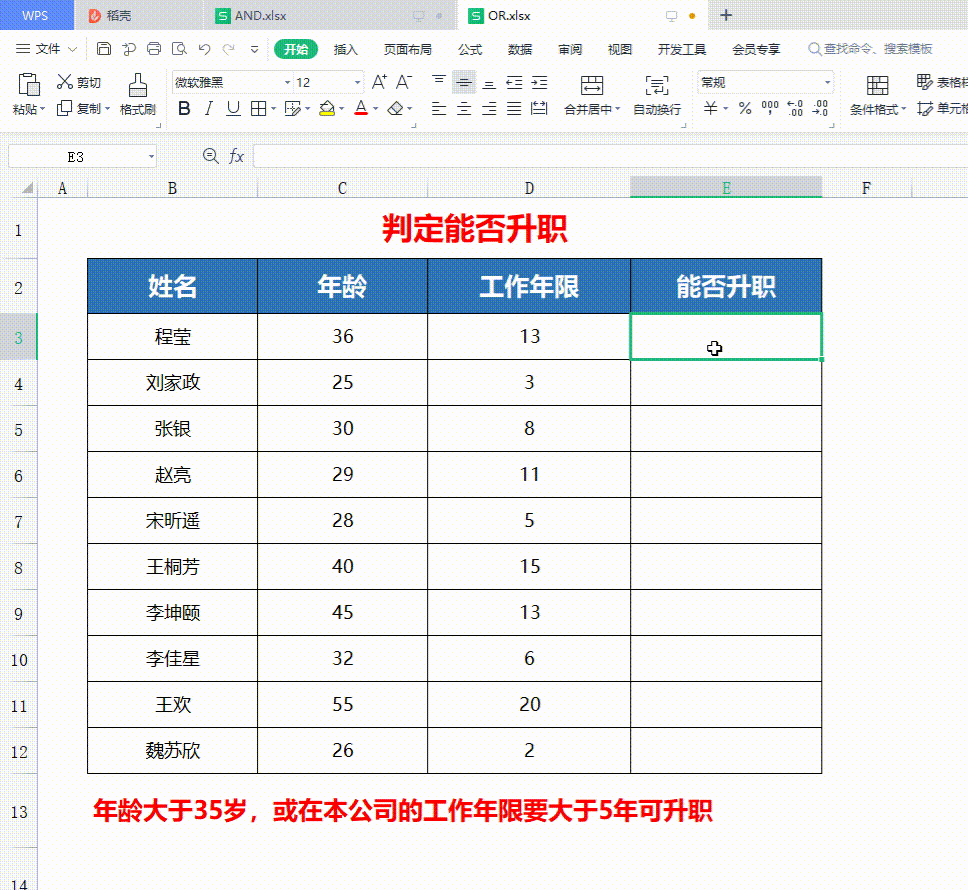The height and width of the screenshot is (890, 968).
Task: Switch to the 页面布局 ribbon tab
Action: (x=407, y=49)
